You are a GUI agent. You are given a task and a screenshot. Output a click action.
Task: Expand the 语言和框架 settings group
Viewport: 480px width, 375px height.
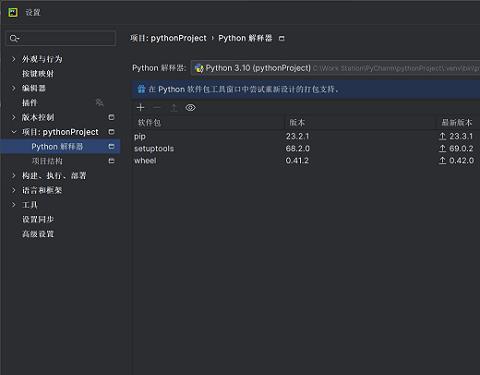[x=13, y=190]
